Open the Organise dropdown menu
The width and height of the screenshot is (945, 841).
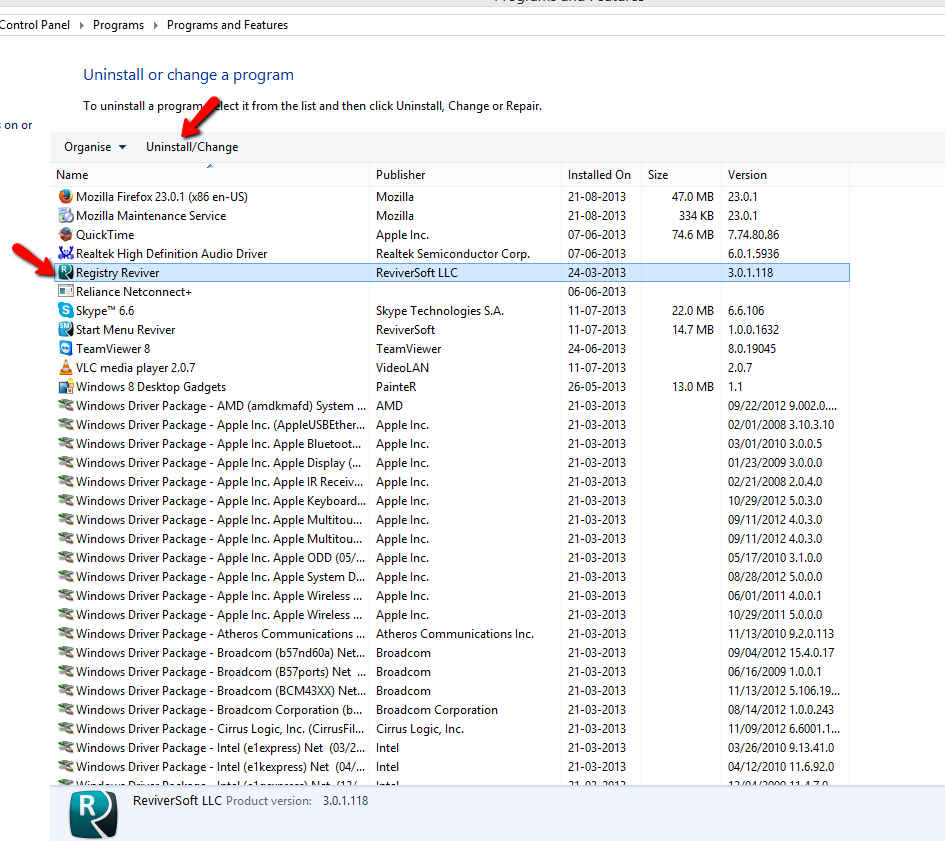(95, 147)
